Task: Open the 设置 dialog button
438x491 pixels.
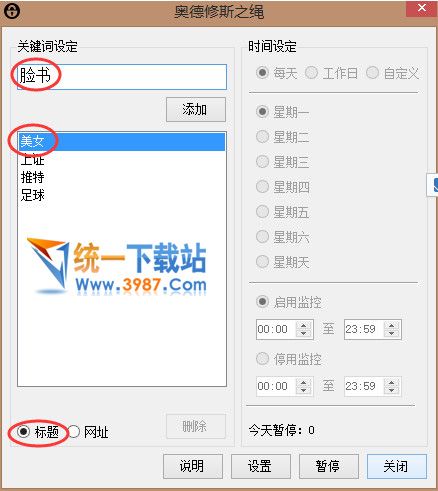Action: [x=261, y=466]
